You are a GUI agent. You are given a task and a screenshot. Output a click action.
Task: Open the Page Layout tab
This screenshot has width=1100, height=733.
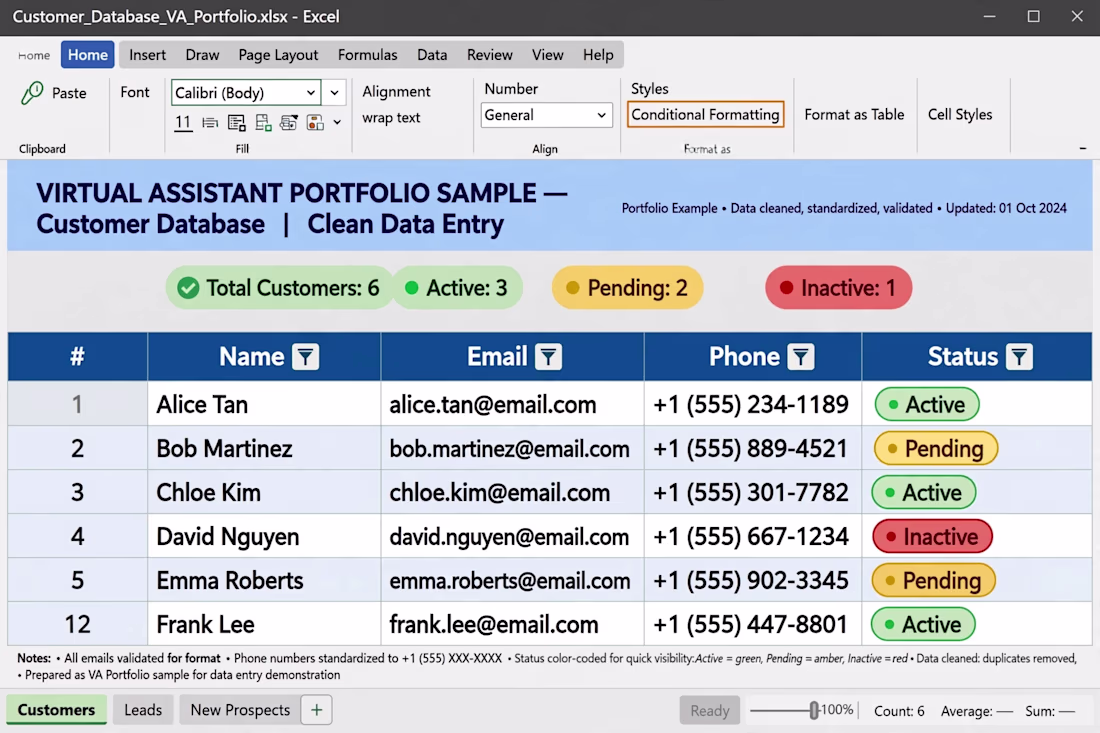tap(278, 55)
